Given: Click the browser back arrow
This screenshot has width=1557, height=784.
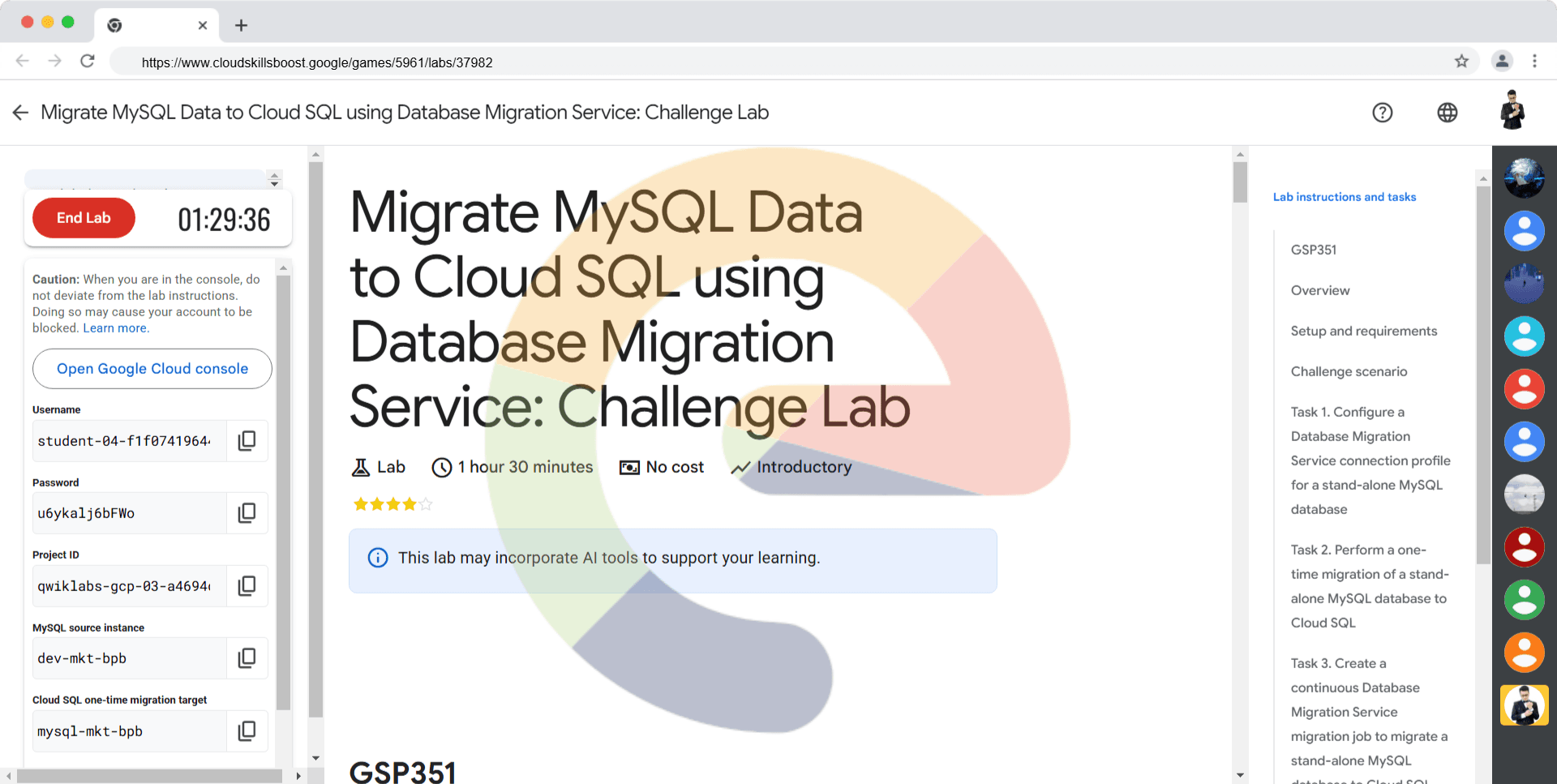Looking at the screenshot, I should 23,61.
